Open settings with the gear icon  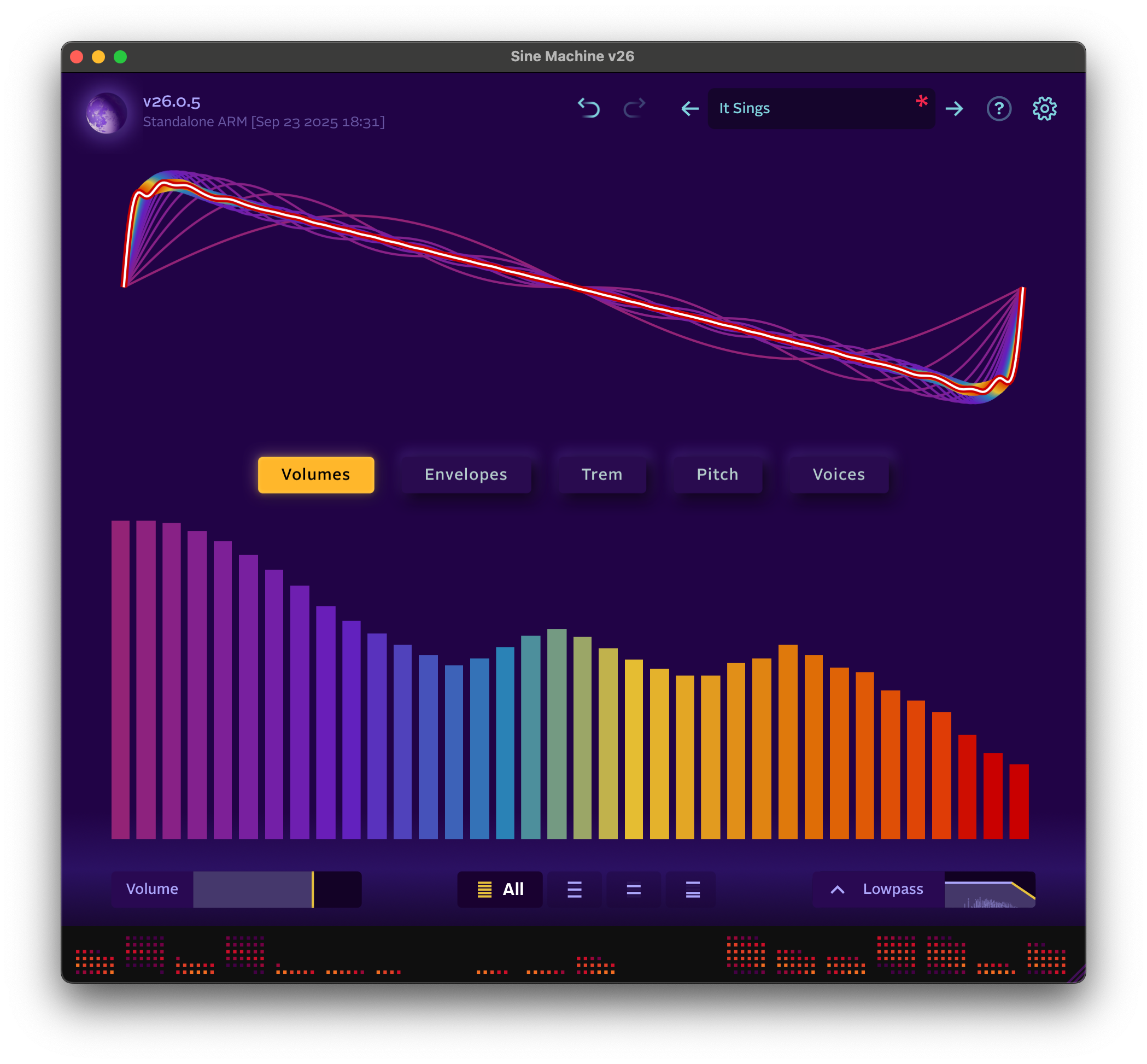[1044, 108]
